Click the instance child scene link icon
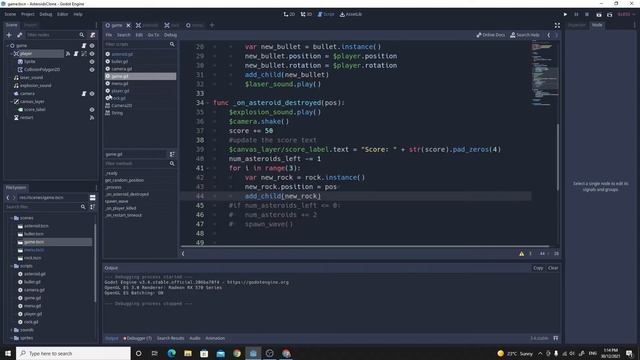 19,35
